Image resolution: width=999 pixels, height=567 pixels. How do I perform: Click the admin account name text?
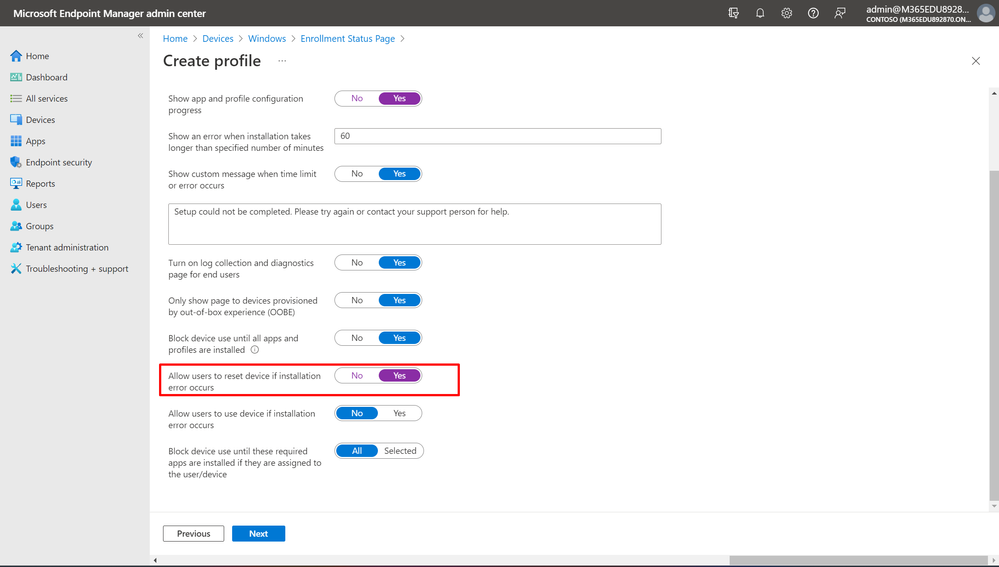point(917,9)
